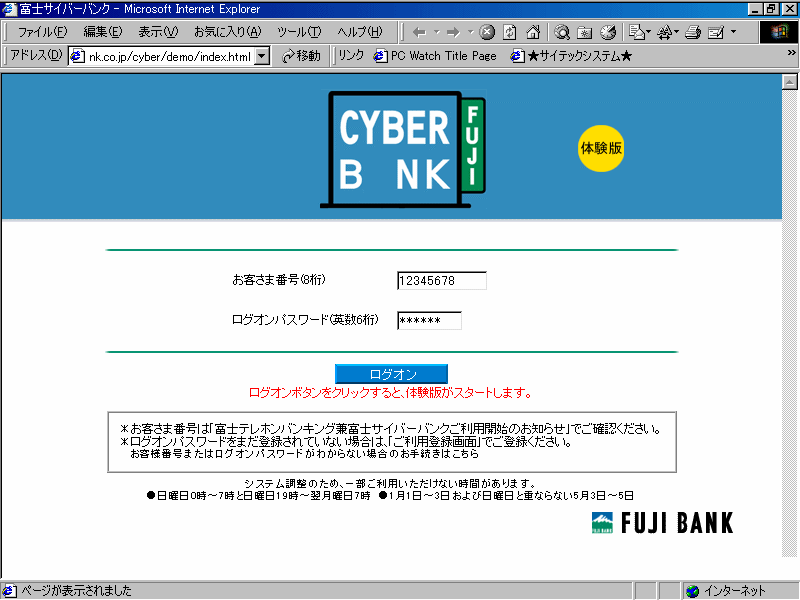Open the ヘルプ(H) menu
The height and width of the screenshot is (600, 800).
(x=359, y=32)
